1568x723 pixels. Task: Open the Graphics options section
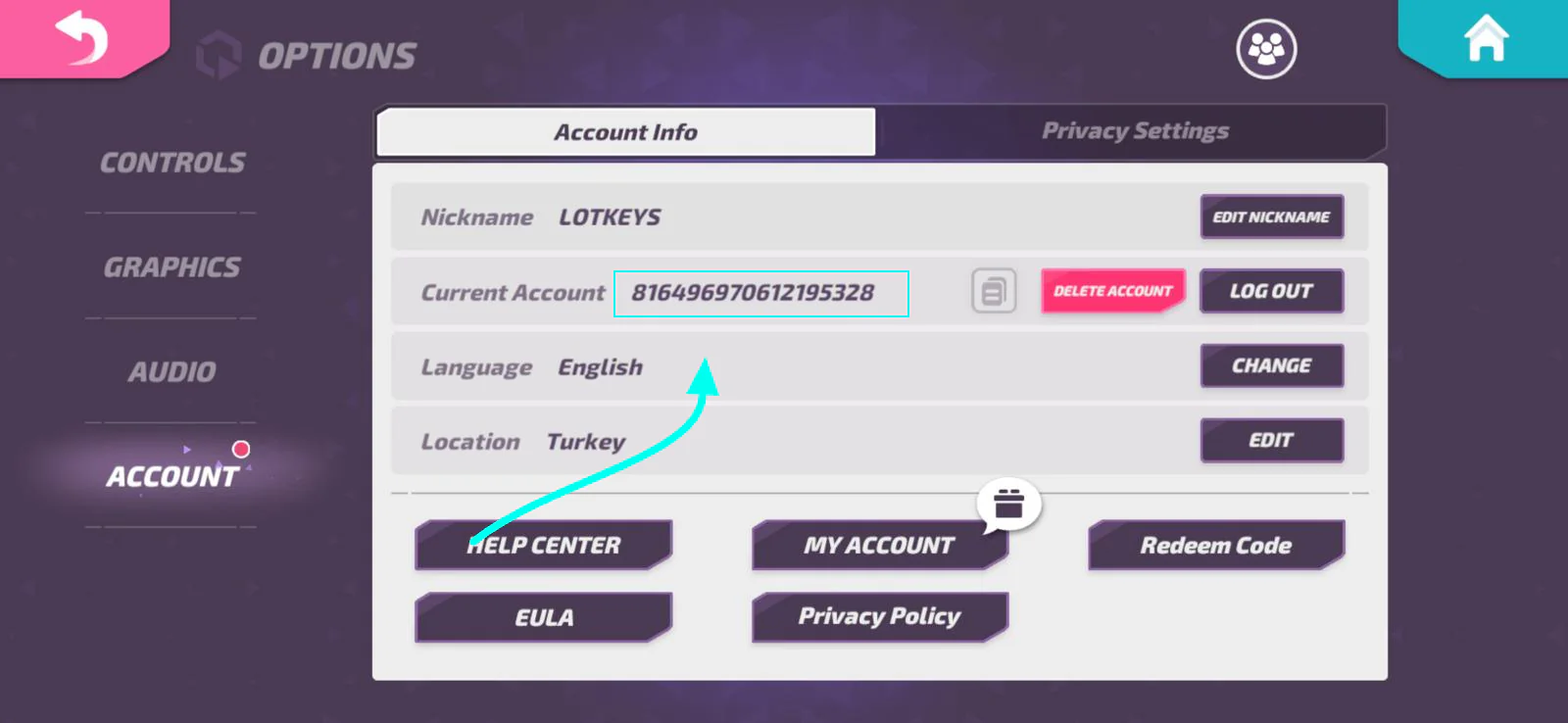(172, 267)
